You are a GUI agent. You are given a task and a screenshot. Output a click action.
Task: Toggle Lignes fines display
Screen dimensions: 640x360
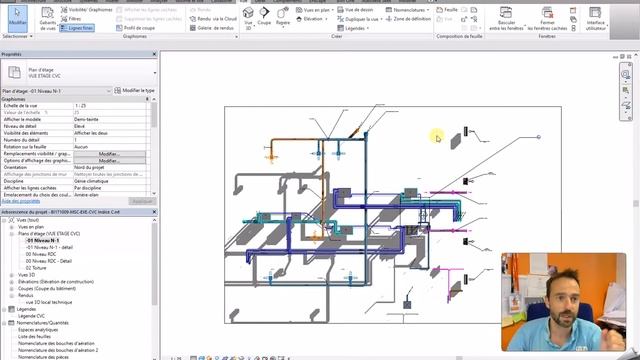[77, 28]
